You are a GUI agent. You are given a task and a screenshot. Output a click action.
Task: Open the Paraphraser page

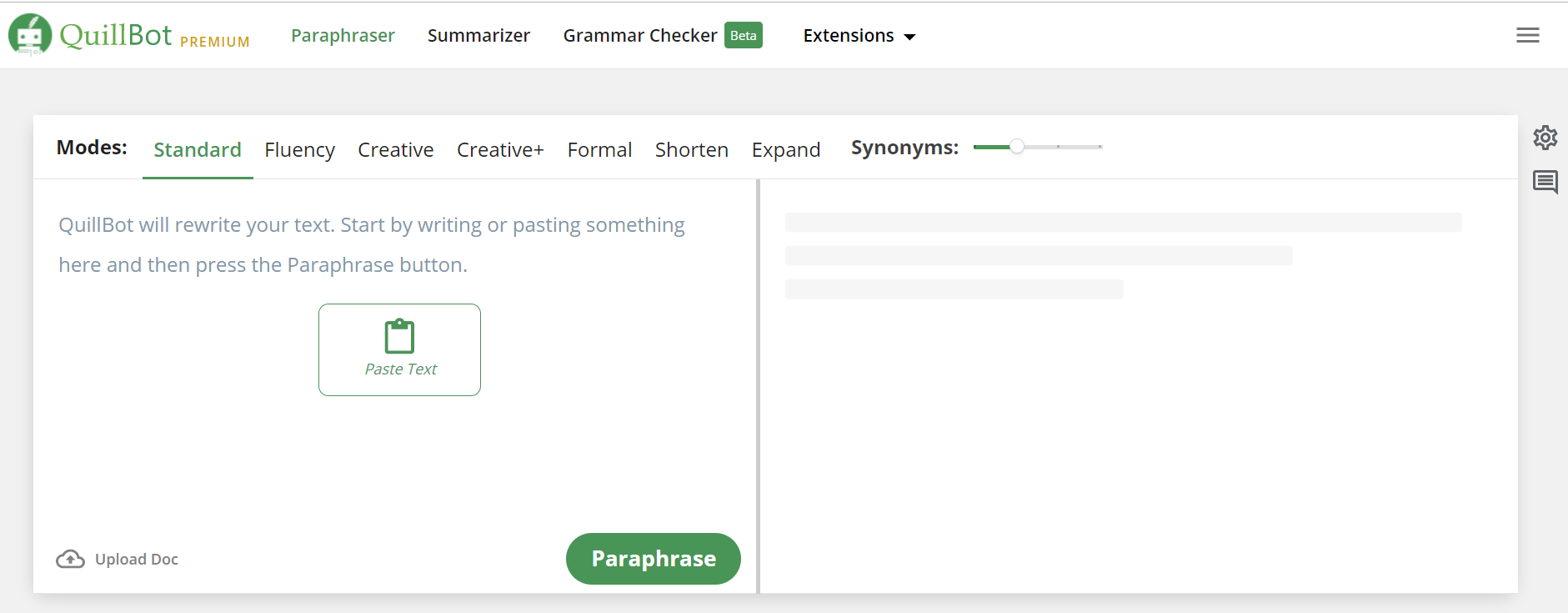(343, 35)
